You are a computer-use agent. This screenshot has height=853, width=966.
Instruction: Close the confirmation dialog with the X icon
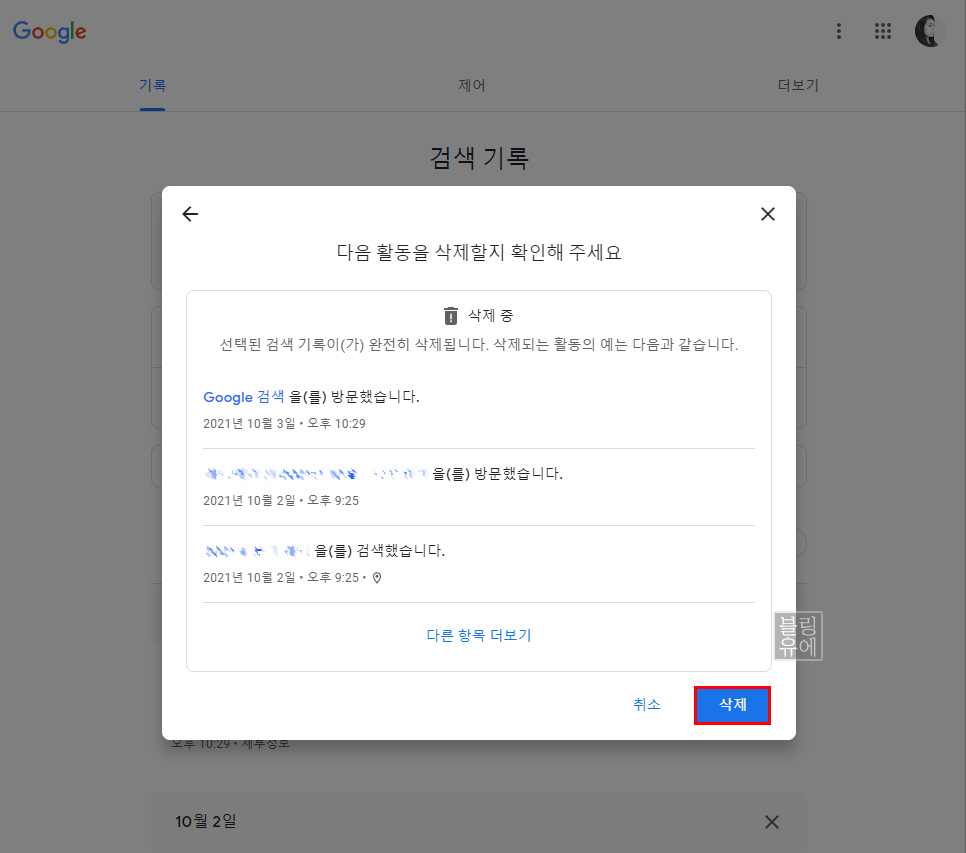click(x=768, y=213)
